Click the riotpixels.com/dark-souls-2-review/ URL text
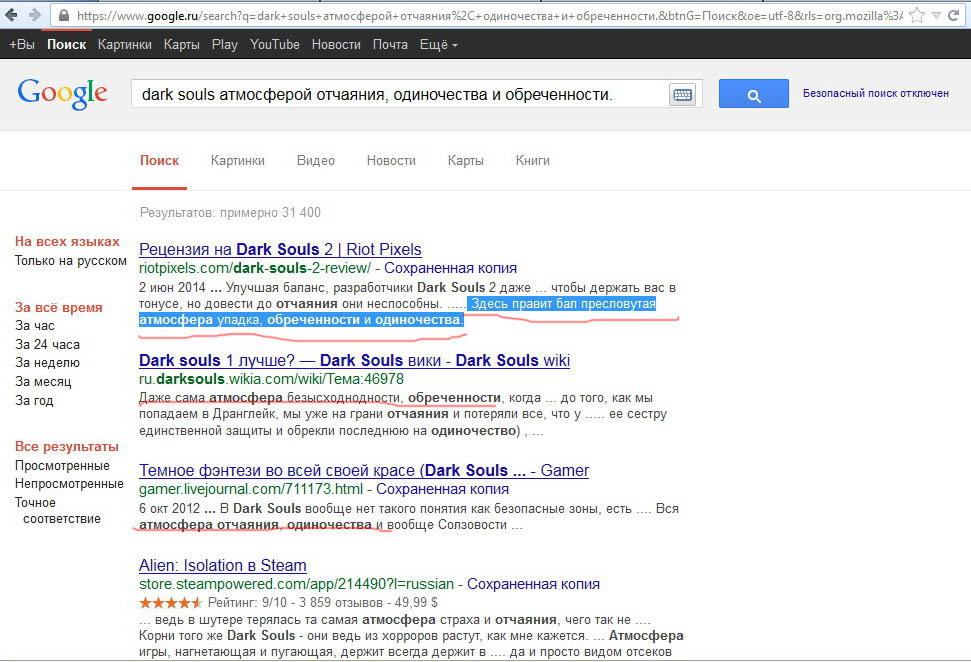The width and height of the screenshot is (971, 662). point(255,268)
